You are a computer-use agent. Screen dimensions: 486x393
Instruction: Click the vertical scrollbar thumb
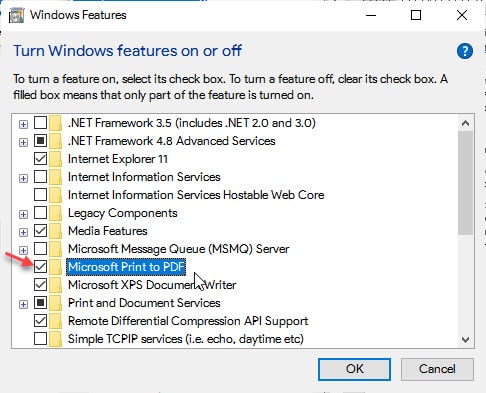point(465,183)
